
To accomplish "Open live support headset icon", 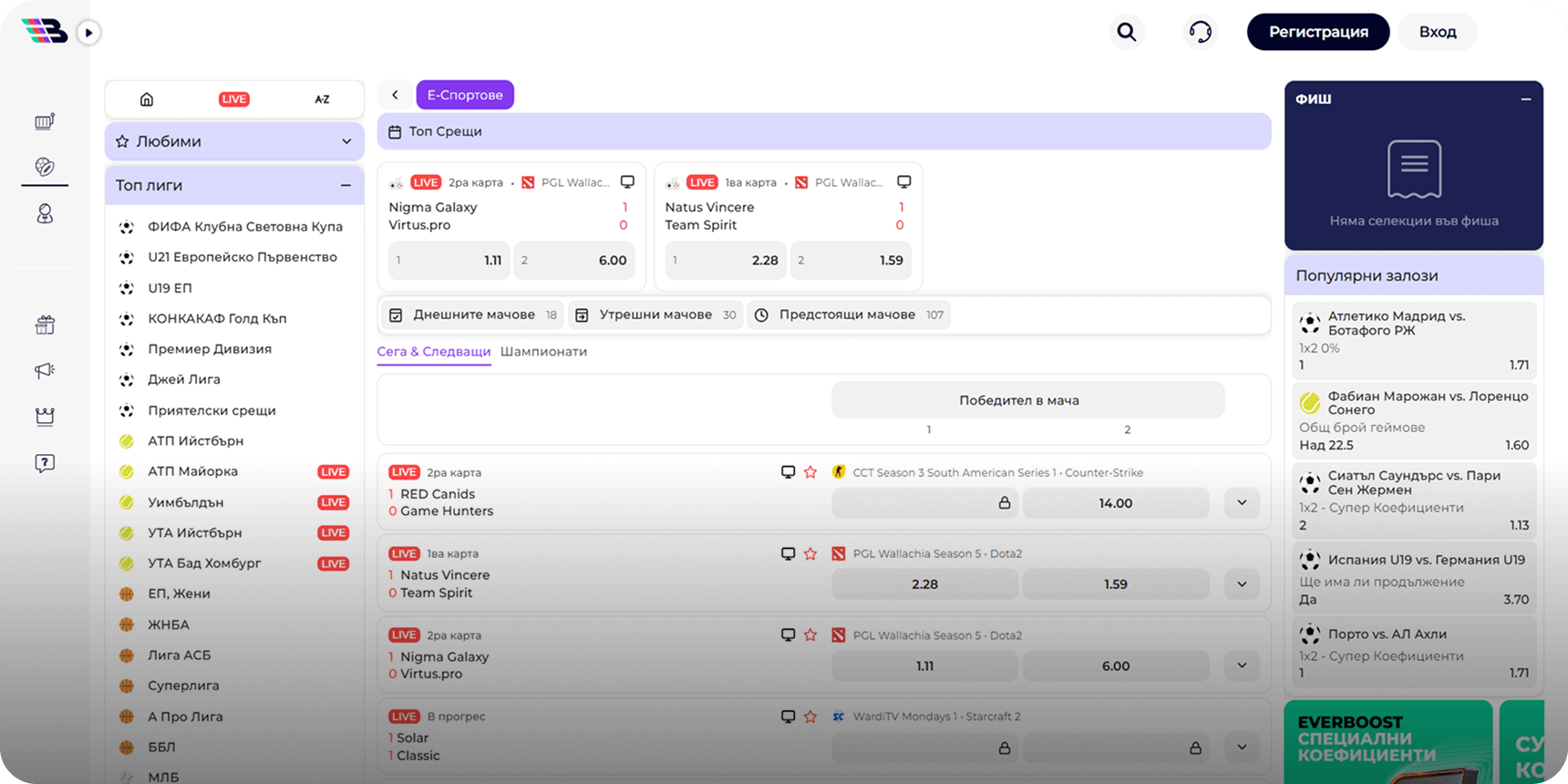I will (1201, 32).
